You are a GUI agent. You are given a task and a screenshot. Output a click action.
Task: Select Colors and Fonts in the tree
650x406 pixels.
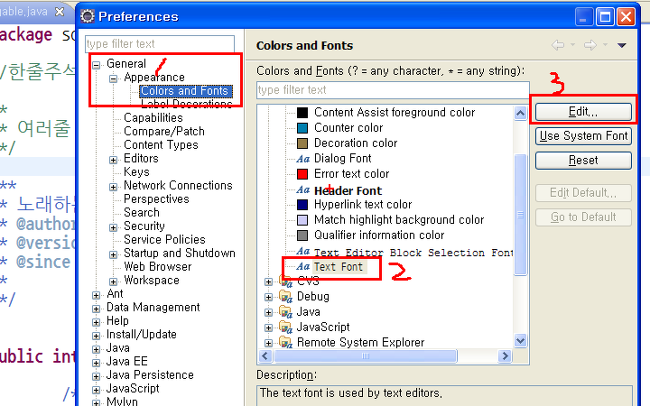pyautogui.click(x=185, y=91)
